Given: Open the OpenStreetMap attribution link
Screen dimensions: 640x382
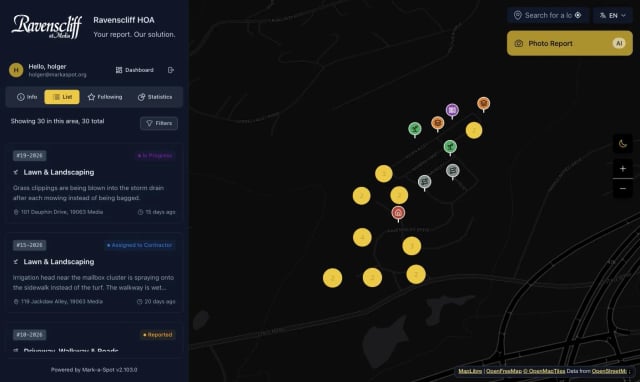Looking at the screenshot, I should click(x=609, y=371).
